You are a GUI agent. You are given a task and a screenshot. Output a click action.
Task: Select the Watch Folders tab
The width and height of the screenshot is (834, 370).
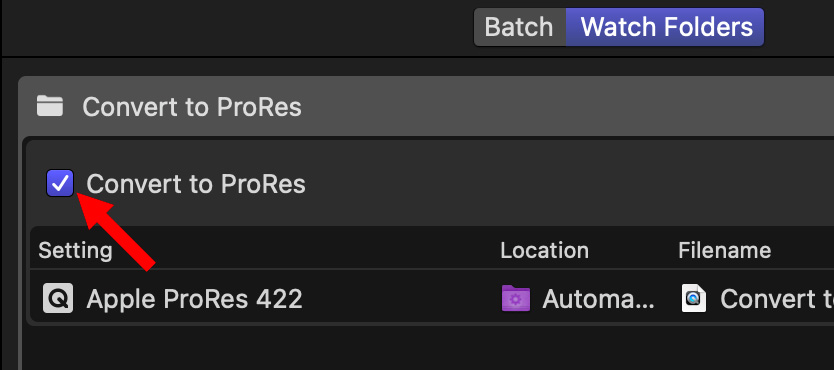pos(665,27)
